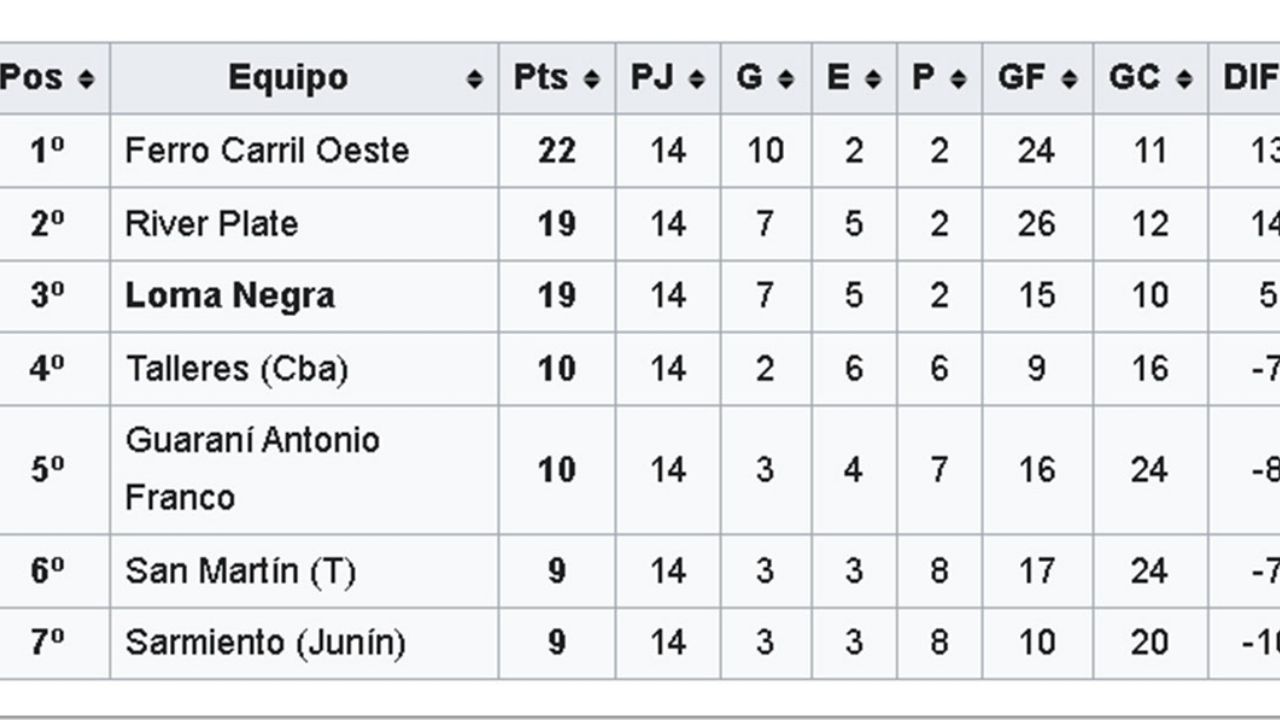Click the 22 points cell for Ferro
Screen dimensions: 1280x720
556,151
